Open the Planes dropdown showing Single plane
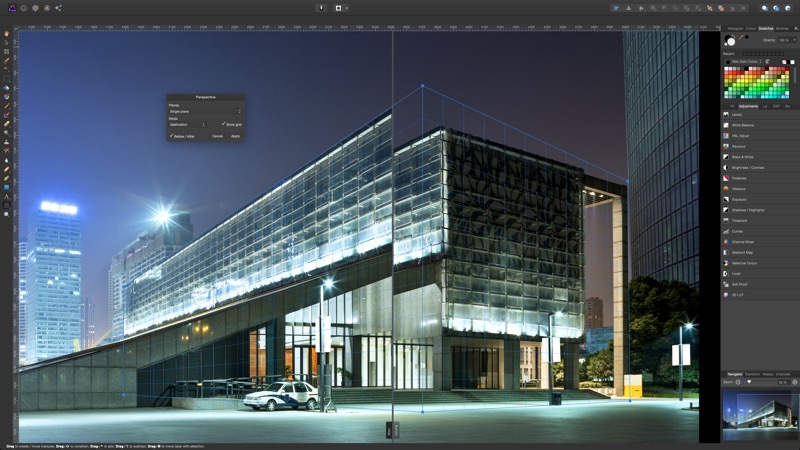 [205, 111]
